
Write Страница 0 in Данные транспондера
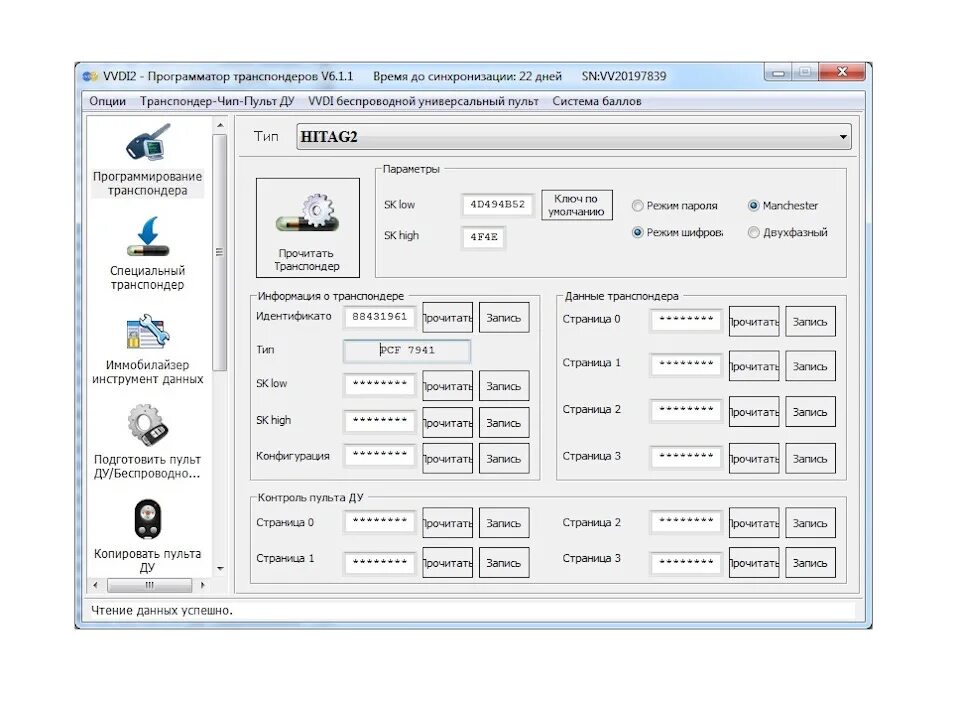coord(810,321)
